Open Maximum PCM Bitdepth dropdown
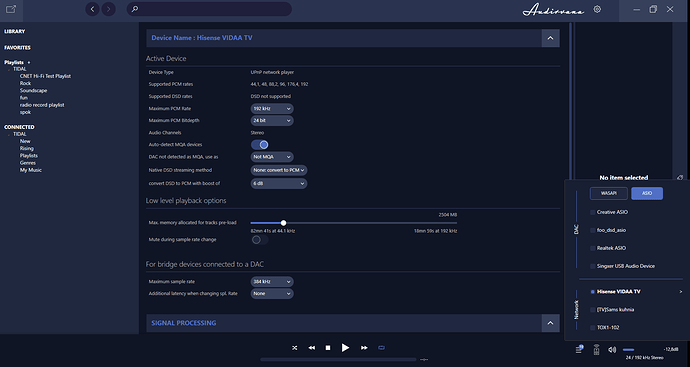The width and height of the screenshot is (690, 367). (x=272, y=121)
